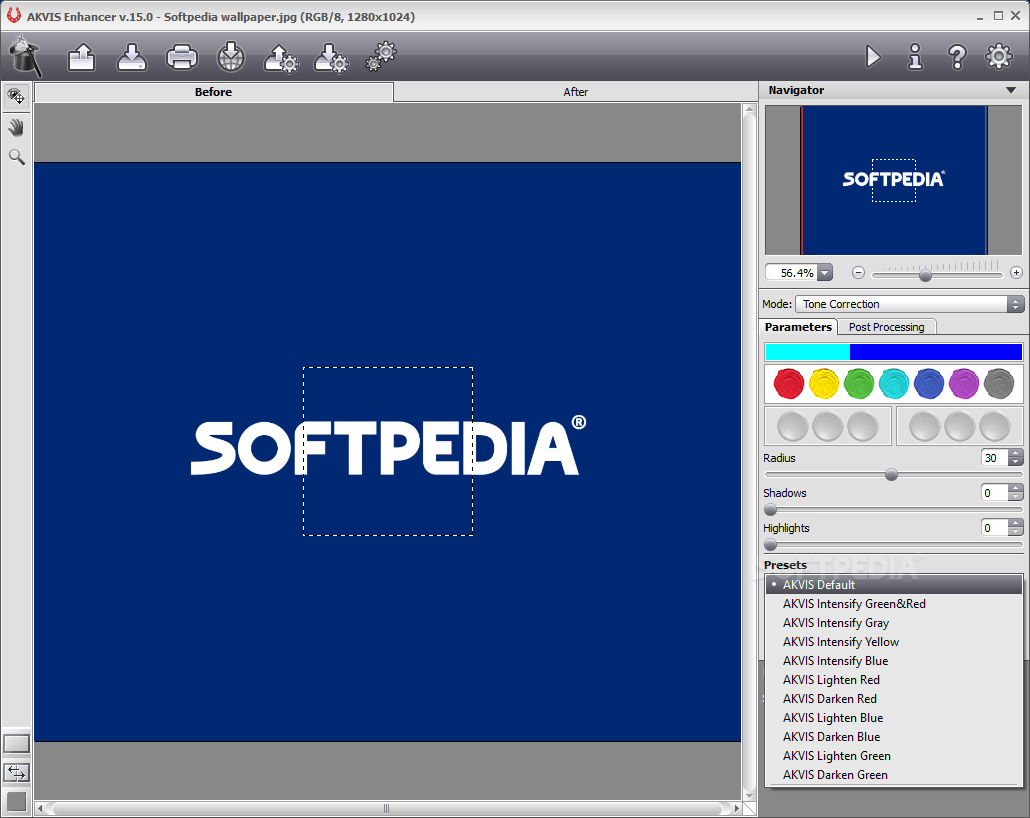Open an image with the upload icon

click(82, 57)
